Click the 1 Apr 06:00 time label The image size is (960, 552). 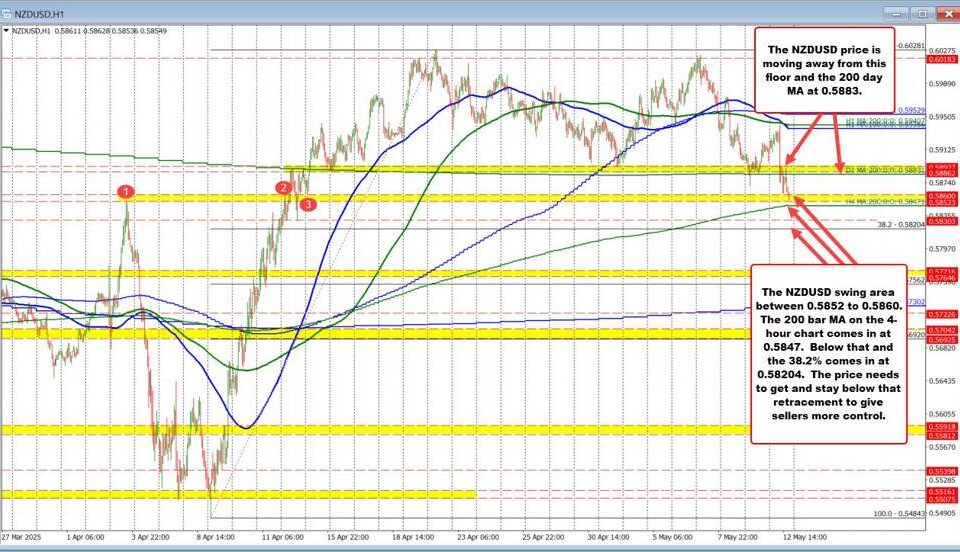point(85,537)
